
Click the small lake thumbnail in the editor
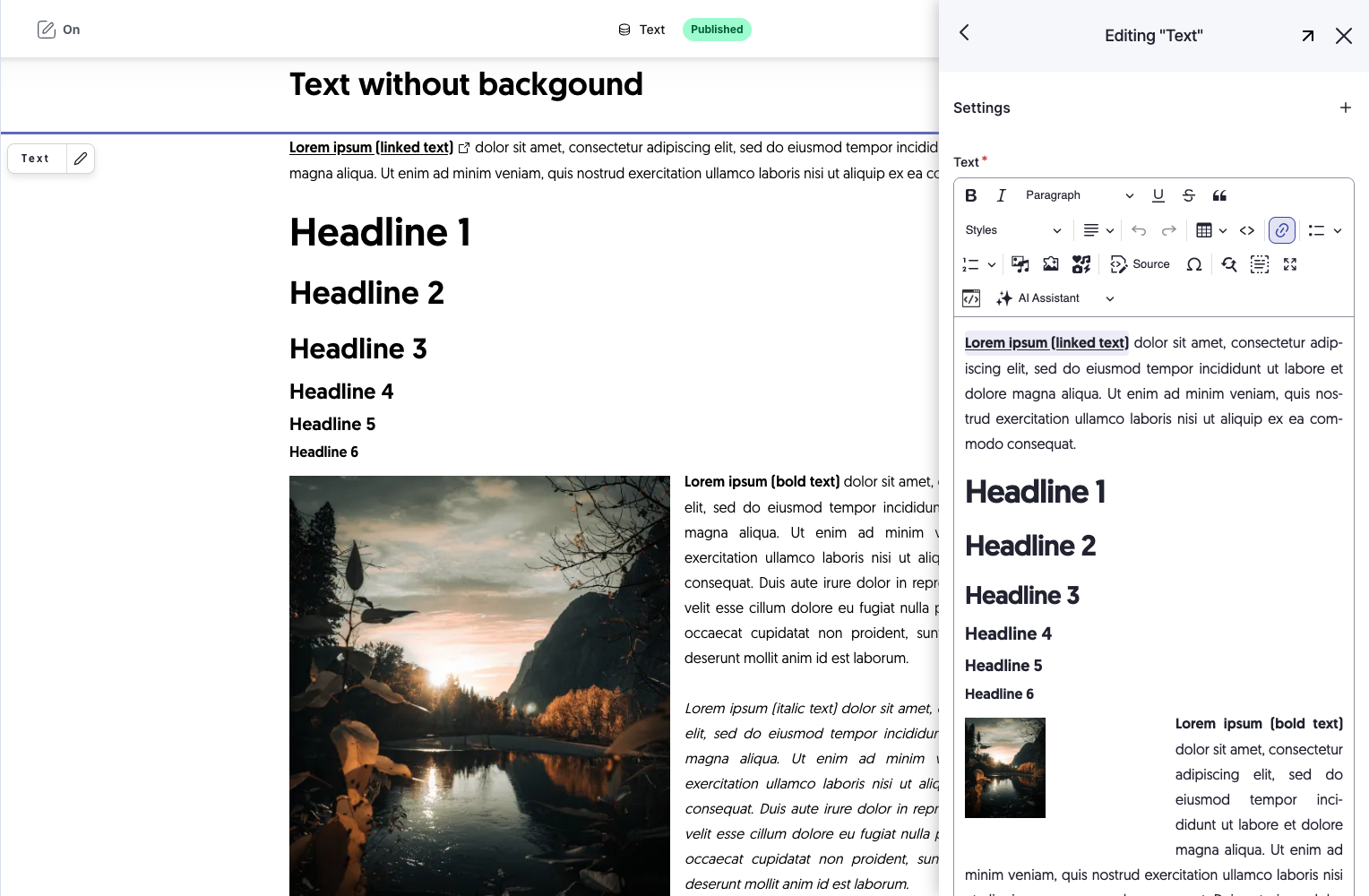pyautogui.click(x=1005, y=768)
